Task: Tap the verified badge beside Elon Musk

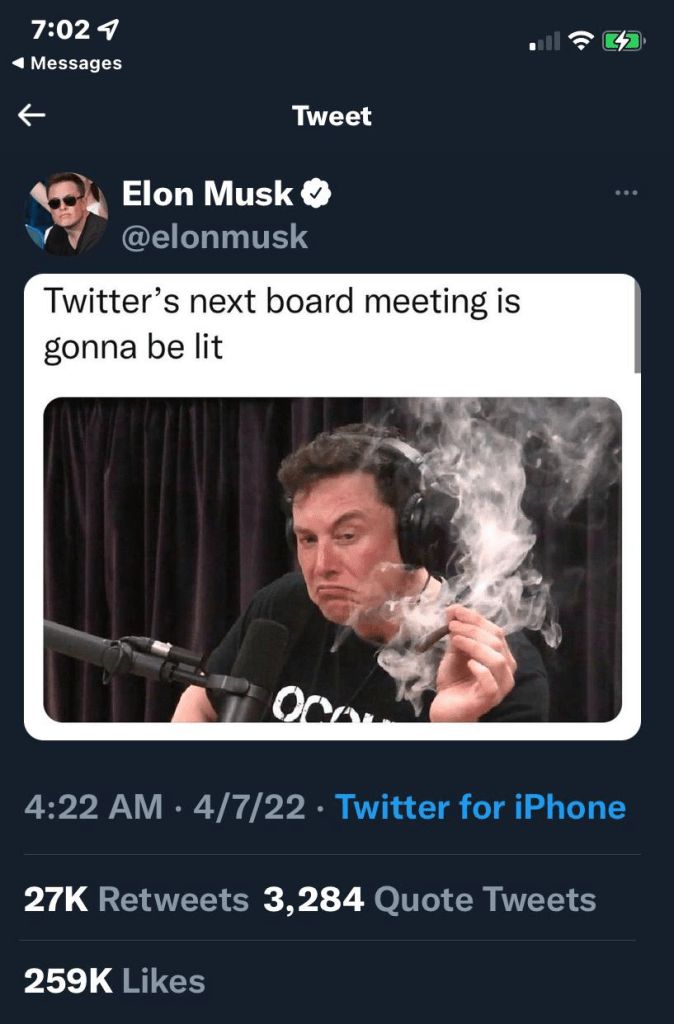Action: point(317,194)
